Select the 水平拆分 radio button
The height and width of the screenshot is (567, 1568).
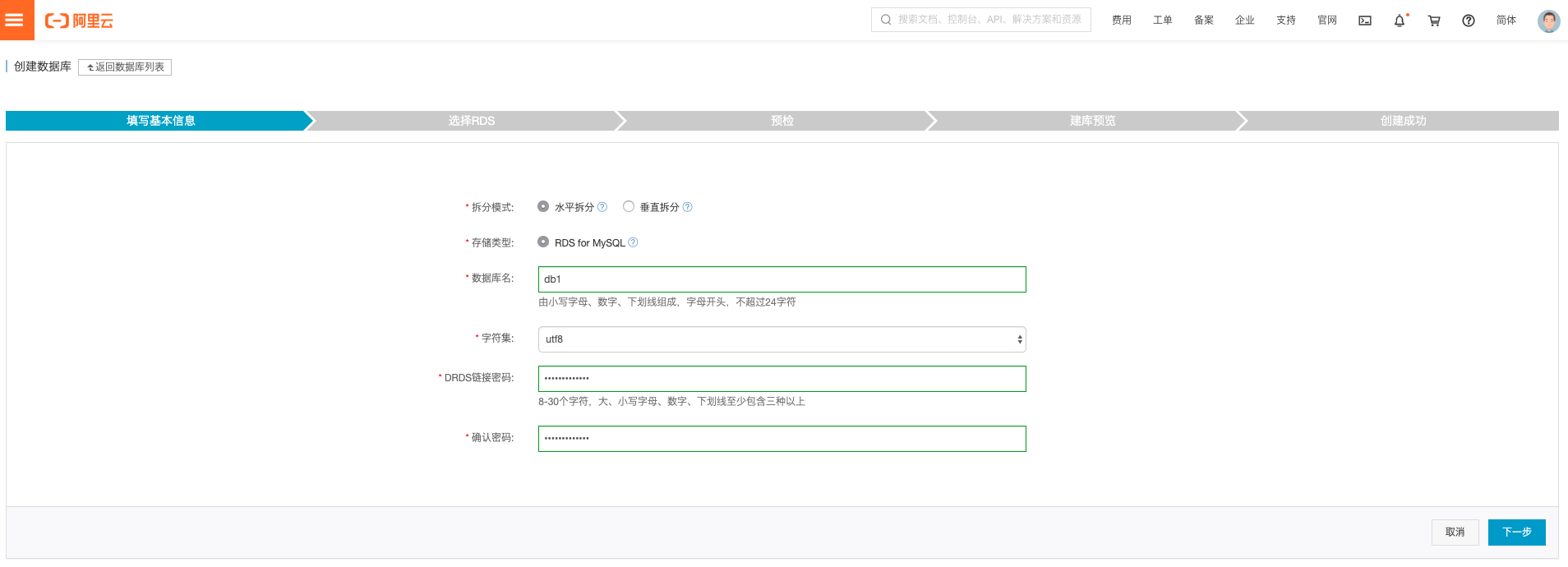click(x=543, y=206)
